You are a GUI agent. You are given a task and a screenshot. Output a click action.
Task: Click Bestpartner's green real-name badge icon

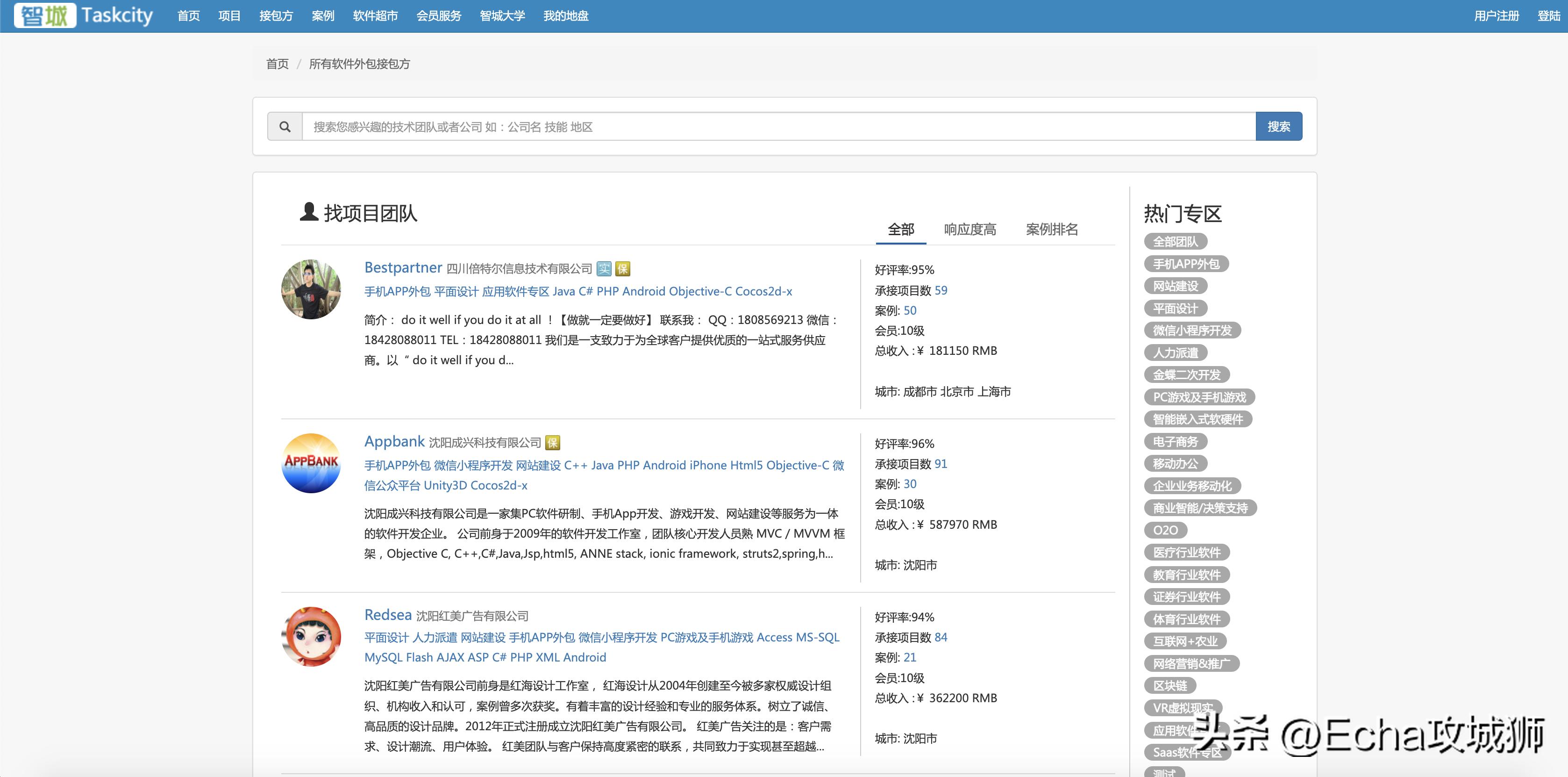click(604, 268)
